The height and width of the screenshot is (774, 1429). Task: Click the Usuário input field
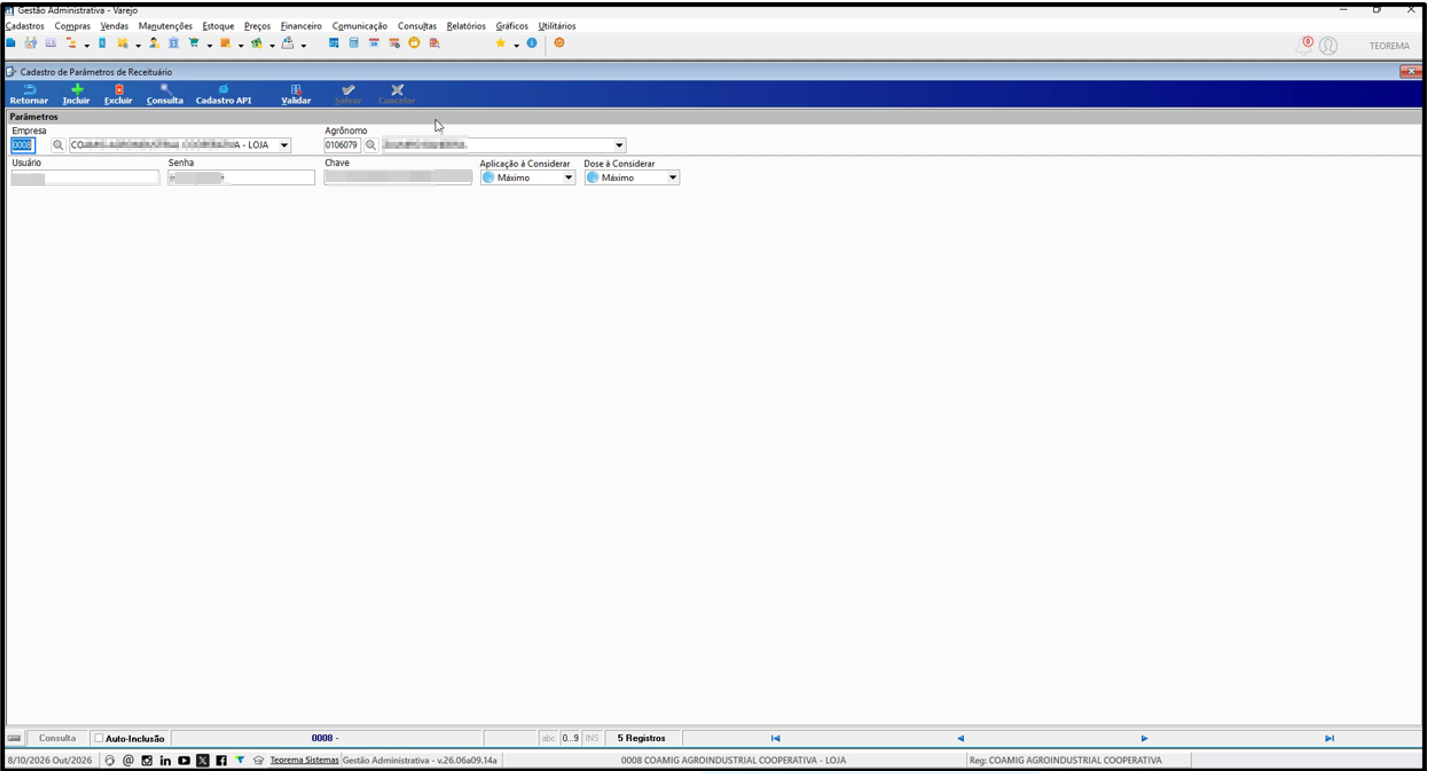tap(85, 178)
